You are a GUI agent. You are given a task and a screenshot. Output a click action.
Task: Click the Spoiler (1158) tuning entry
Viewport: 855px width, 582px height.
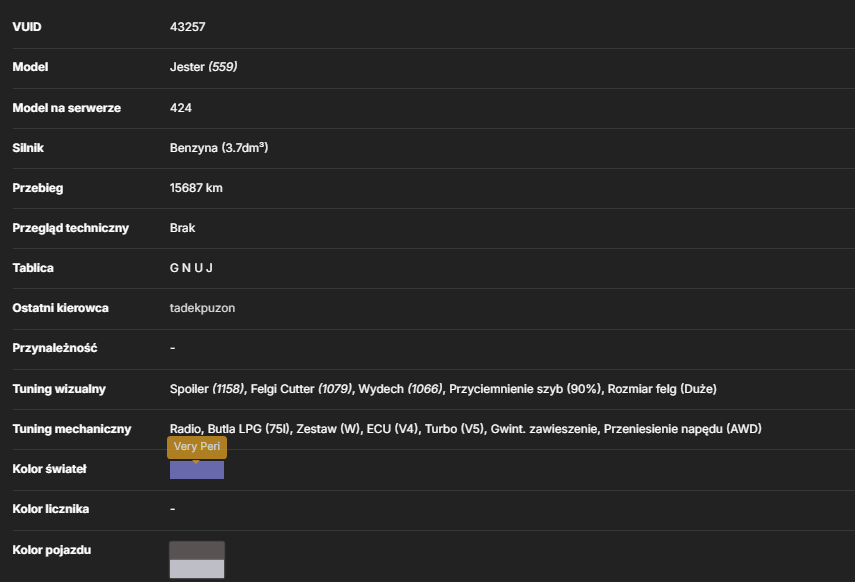point(207,389)
